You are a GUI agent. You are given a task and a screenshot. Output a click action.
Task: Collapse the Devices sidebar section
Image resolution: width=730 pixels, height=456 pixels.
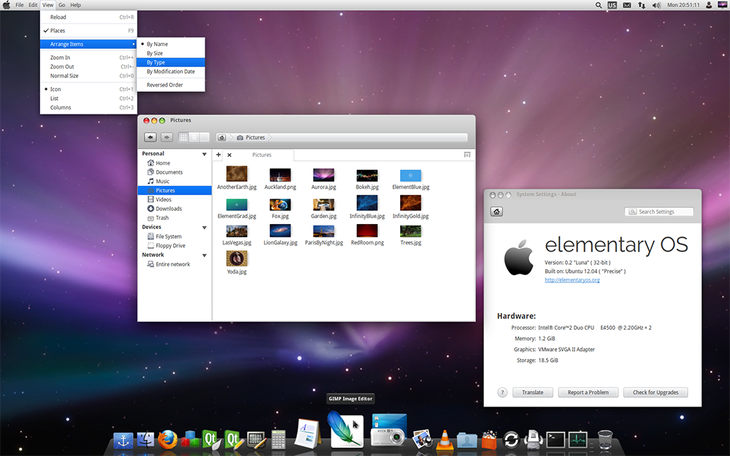click(204, 227)
